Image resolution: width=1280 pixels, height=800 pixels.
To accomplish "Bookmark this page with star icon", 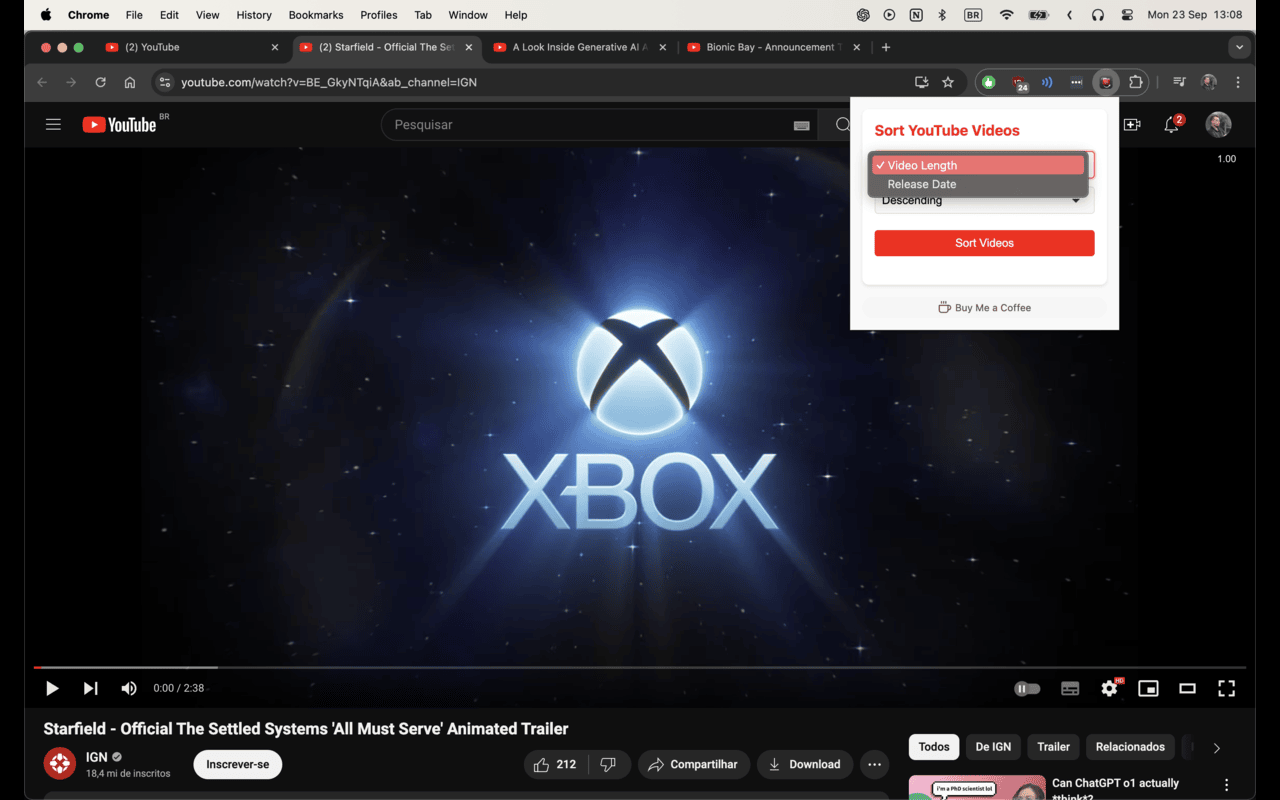I will click(948, 82).
